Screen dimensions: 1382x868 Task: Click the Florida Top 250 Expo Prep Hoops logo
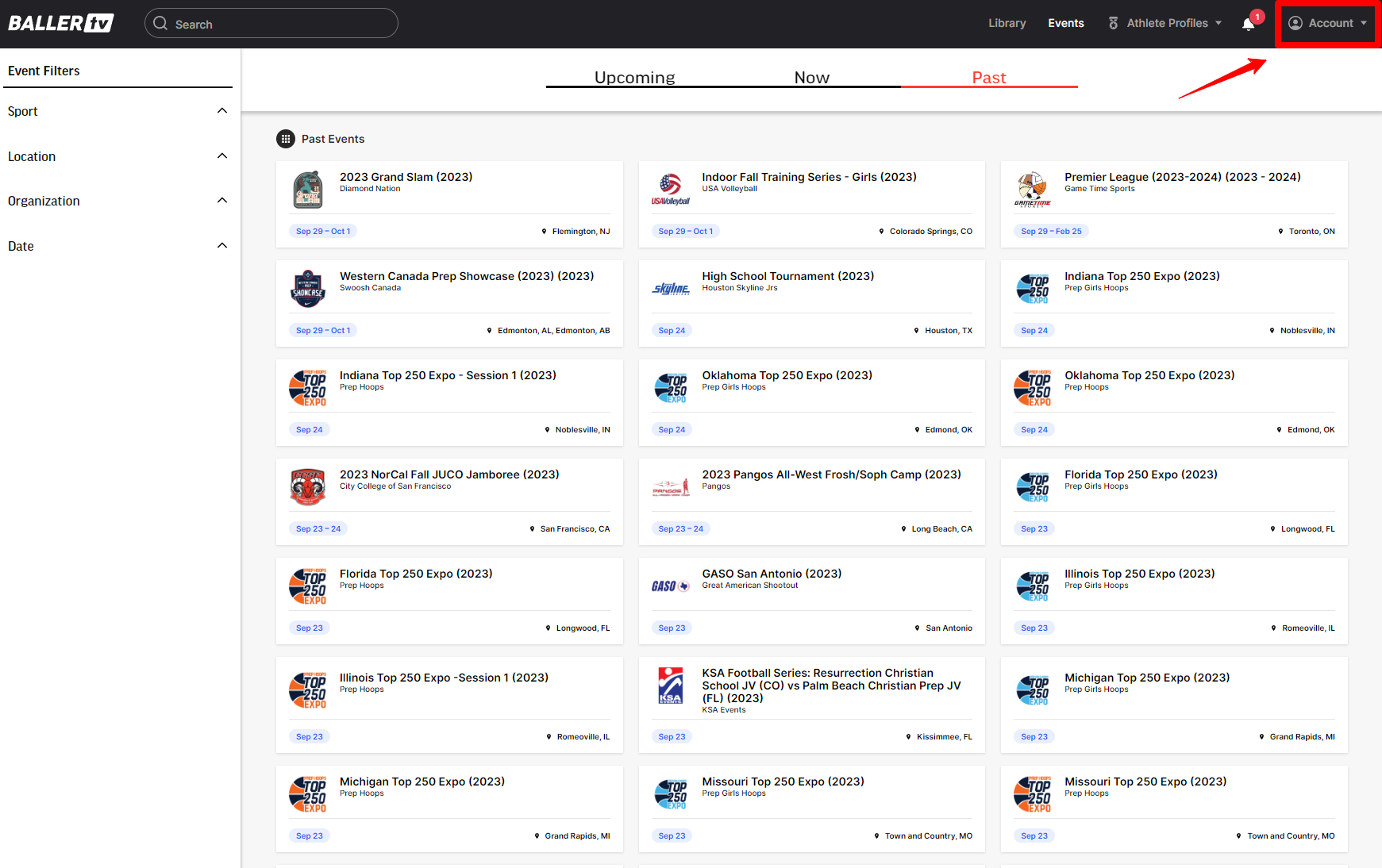pyautogui.click(x=308, y=586)
